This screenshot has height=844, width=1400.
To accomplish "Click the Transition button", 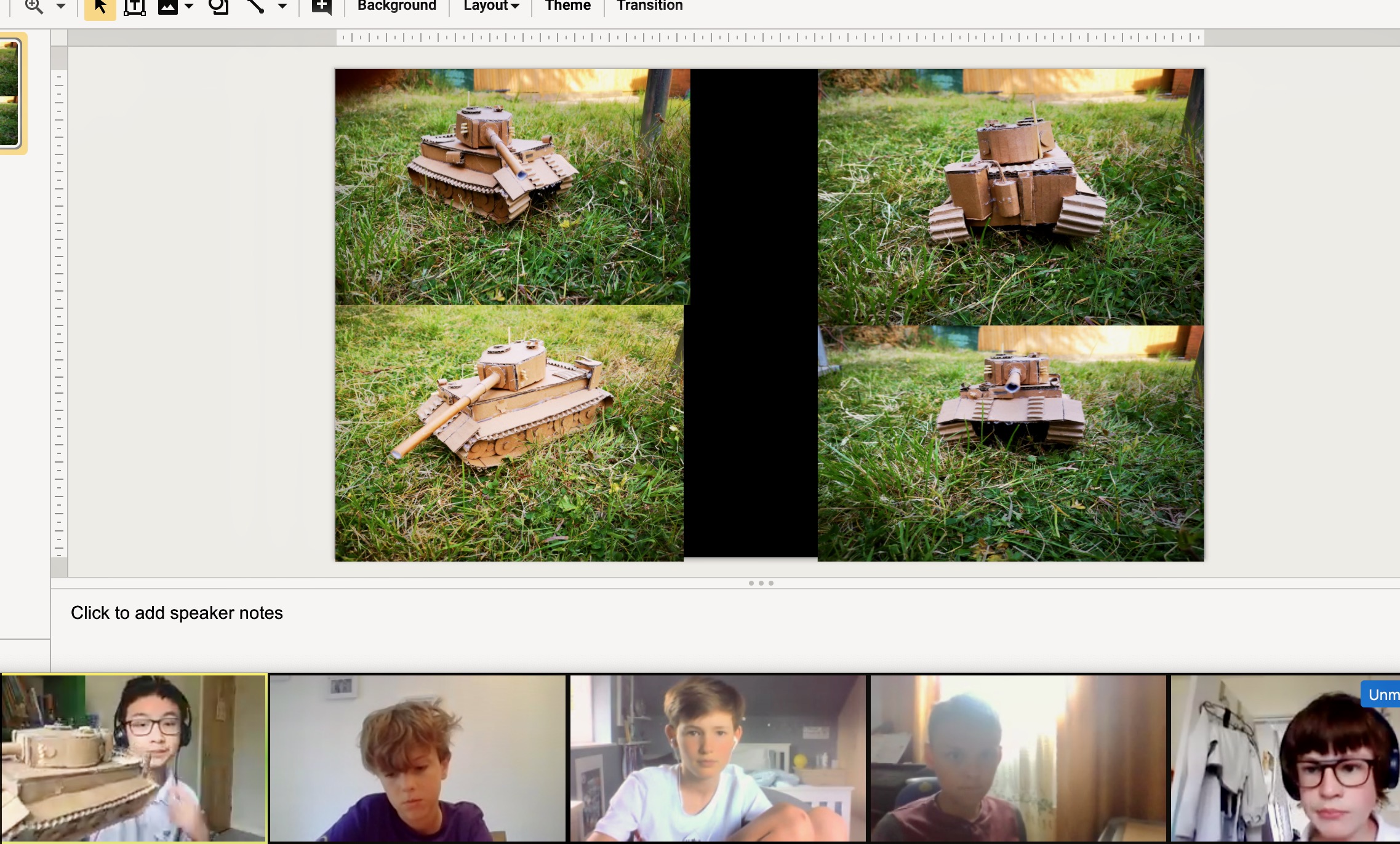I will [x=649, y=6].
